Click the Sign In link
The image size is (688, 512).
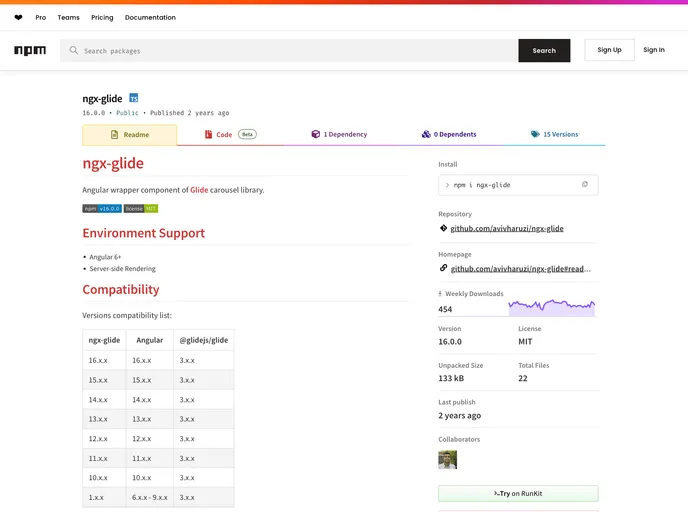[654, 50]
